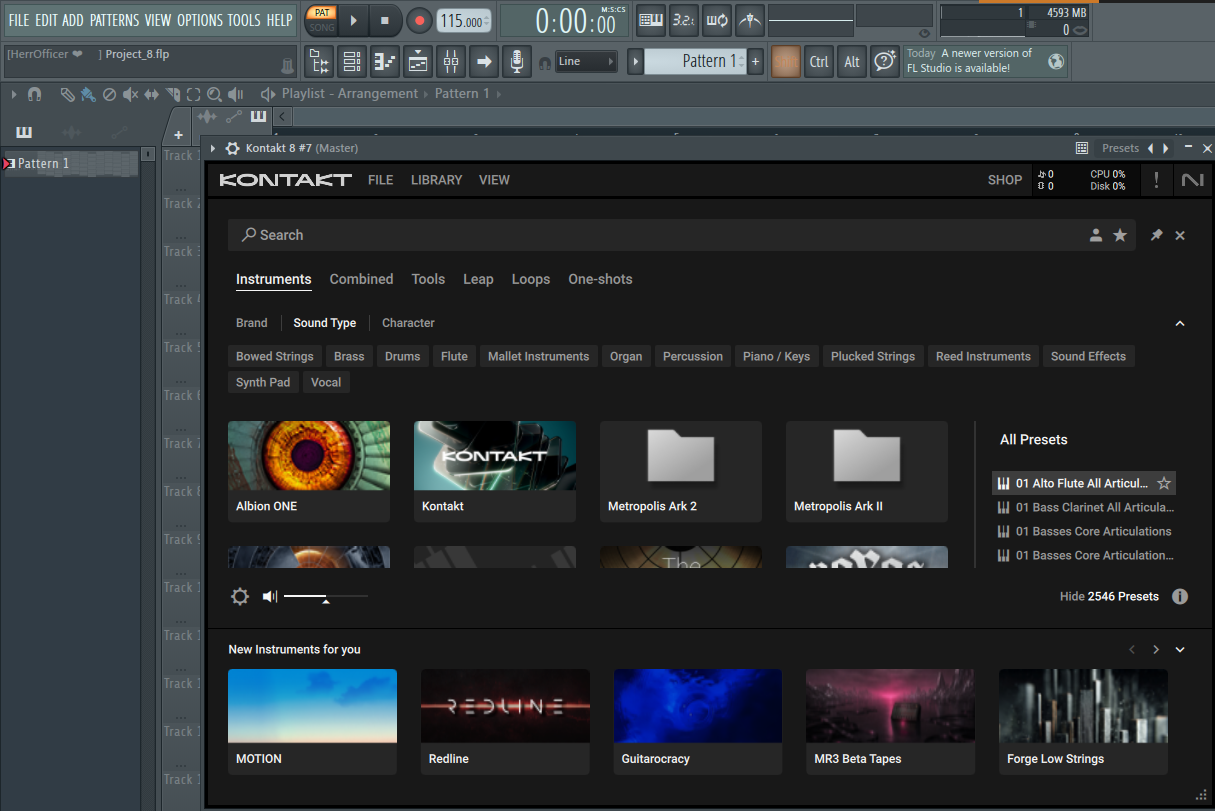Select the Delete tool in Playlist
Image resolution: width=1215 pixels, height=811 pixels.
[109, 94]
